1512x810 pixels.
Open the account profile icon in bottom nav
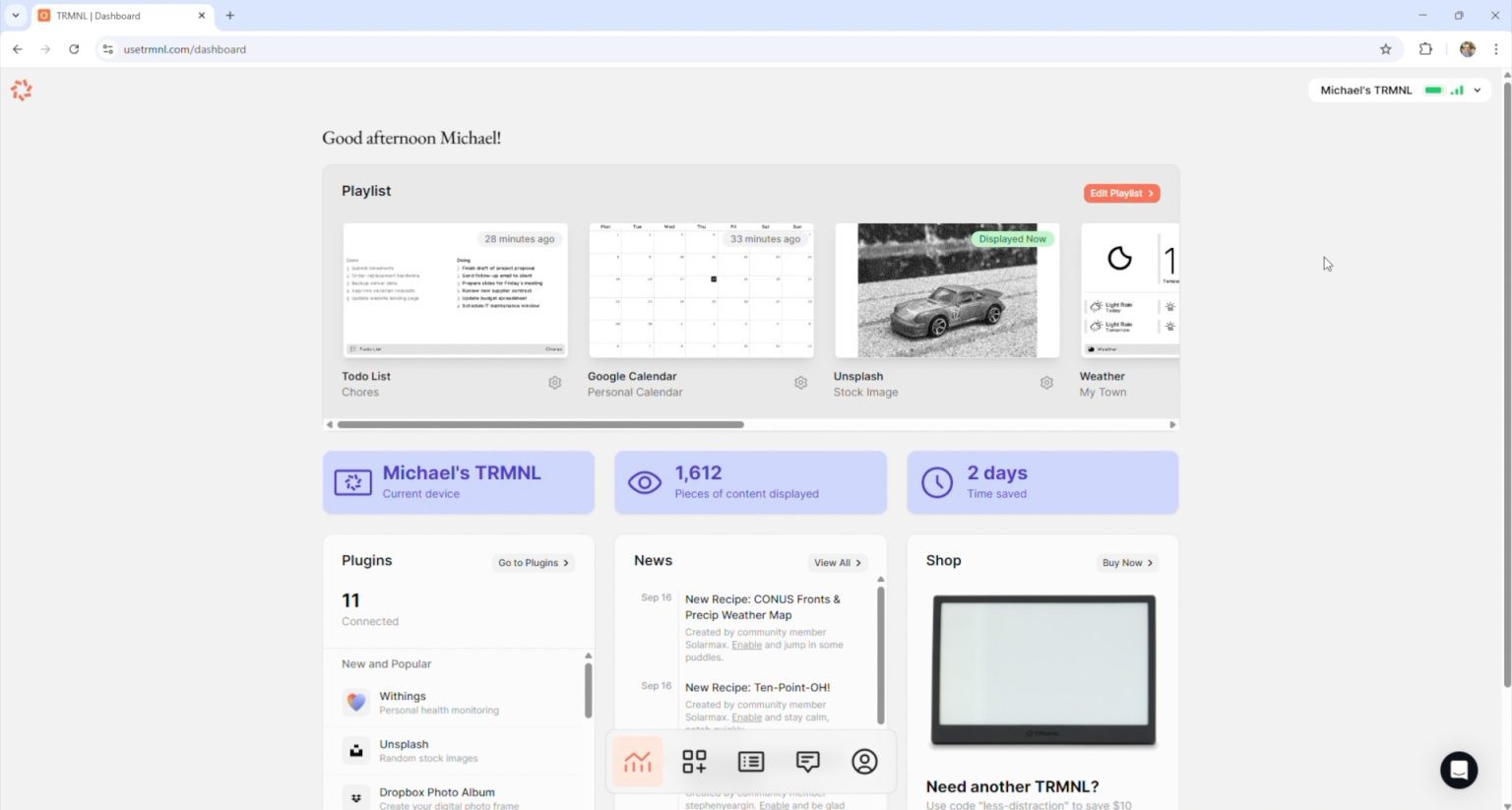tap(864, 762)
